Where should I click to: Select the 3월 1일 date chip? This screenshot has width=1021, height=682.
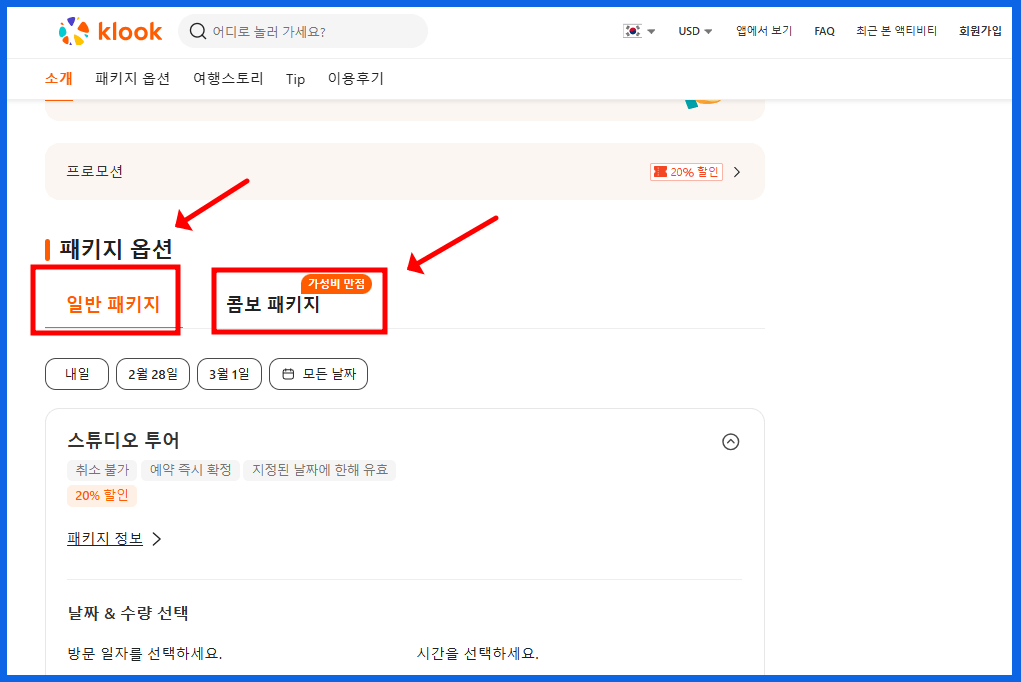tap(228, 374)
